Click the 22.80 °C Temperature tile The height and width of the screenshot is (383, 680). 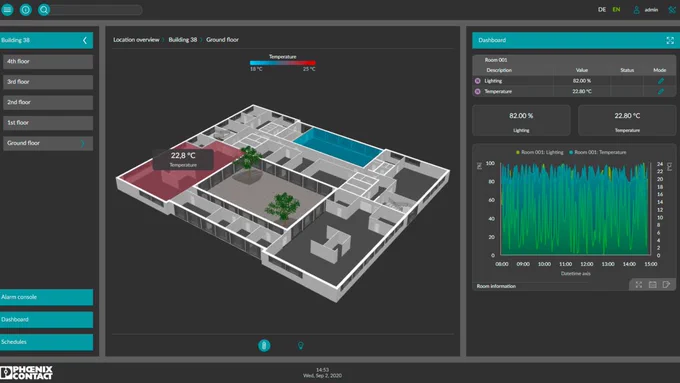click(627, 121)
